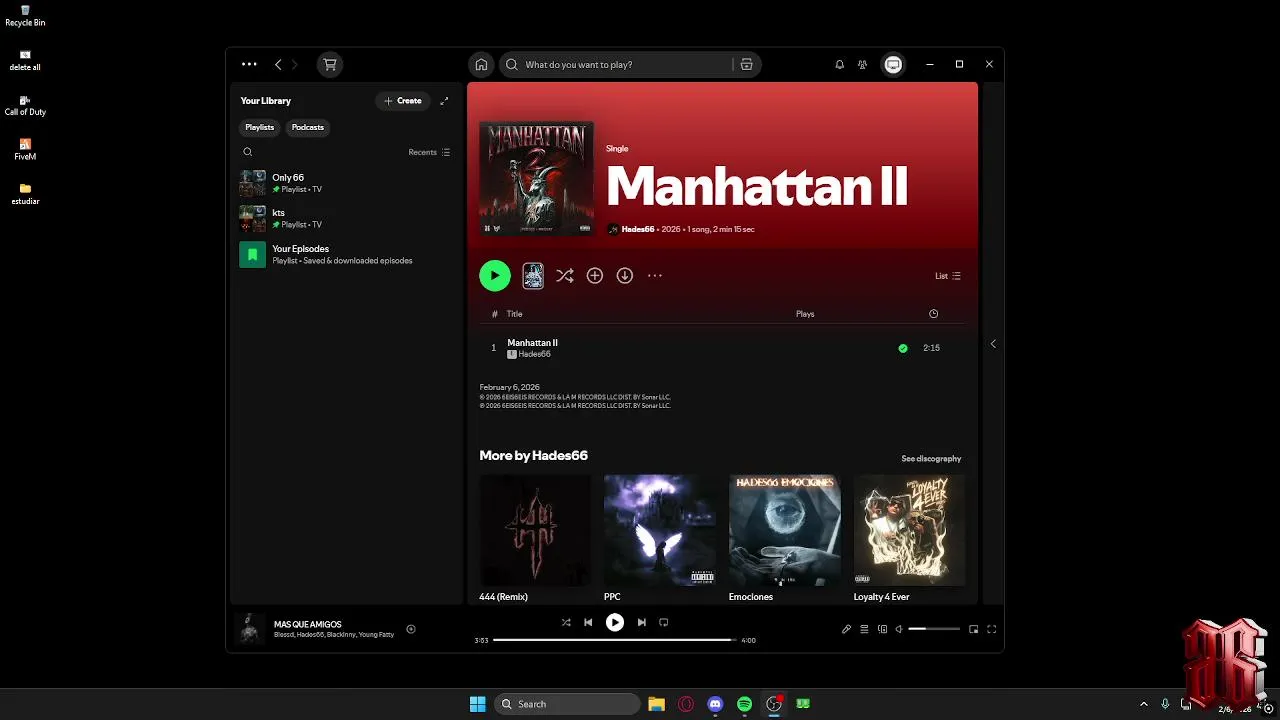This screenshot has width=1280, height=720.
Task: Add now playing song to Liked Songs
Action: coord(411,629)
